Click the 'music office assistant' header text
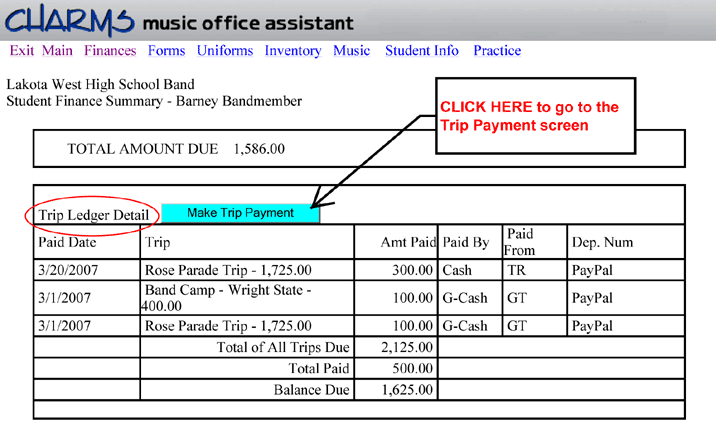This screenshot has height=426, width=716. 248,23
